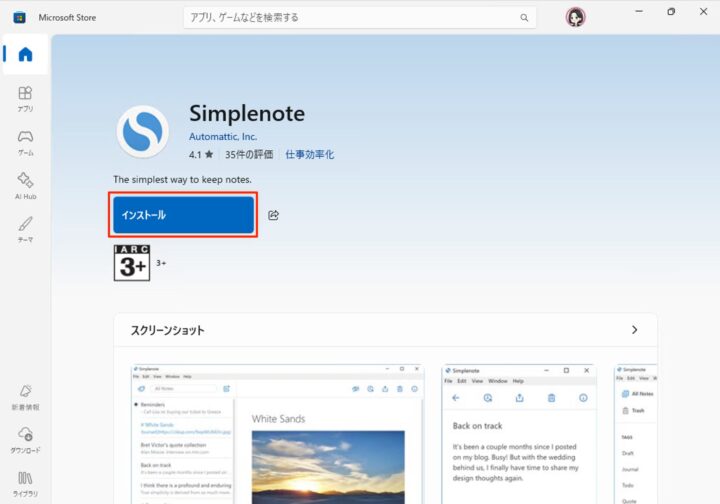
Task: Open the Automattic, Inc. publisher link
Action: pos(223,136)
